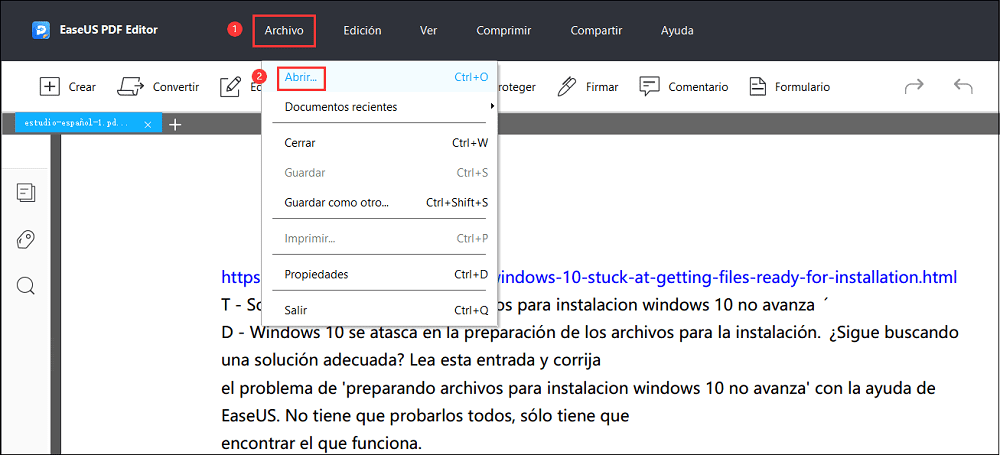The width and height of the screenshot is (1000, 455).
Task: Choose Cerrar in the menu
Action: tap(380, 143)
